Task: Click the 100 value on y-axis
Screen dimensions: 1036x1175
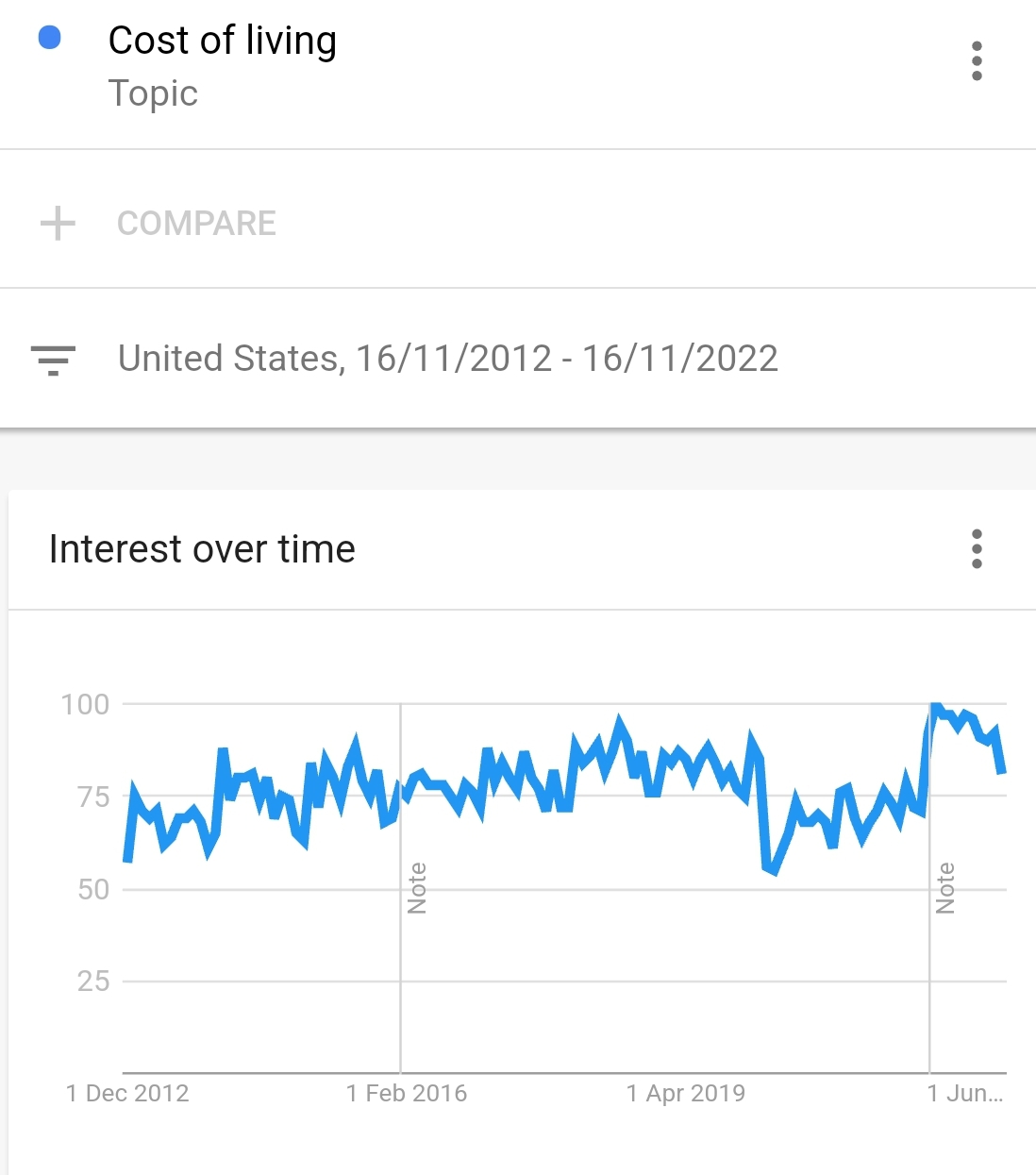Action: click(x=85, y=704)
